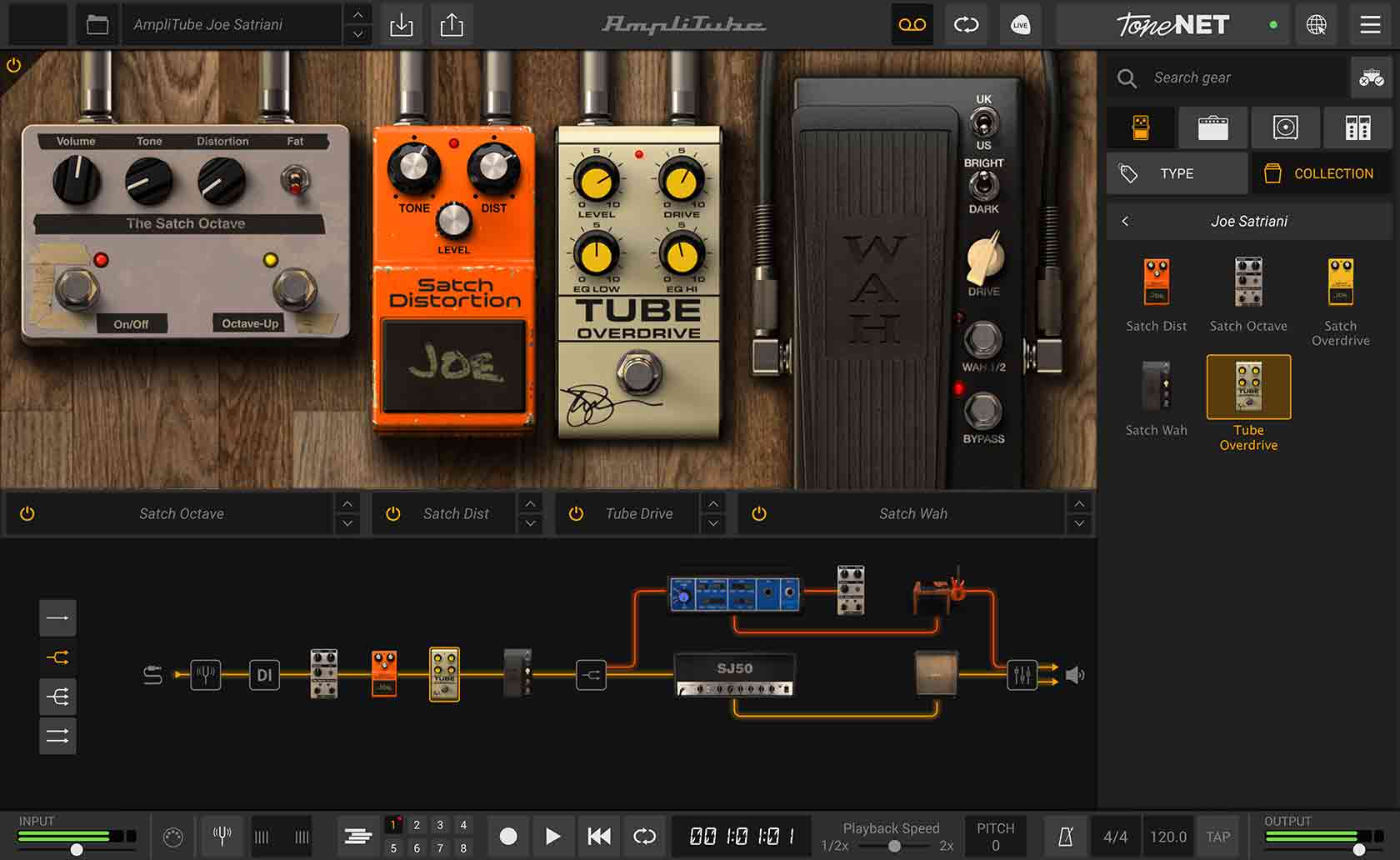Toggle Satch Dist slot power button
Image resolution: width=1400 pixels, height=860 pixels.
click(393, 514)
